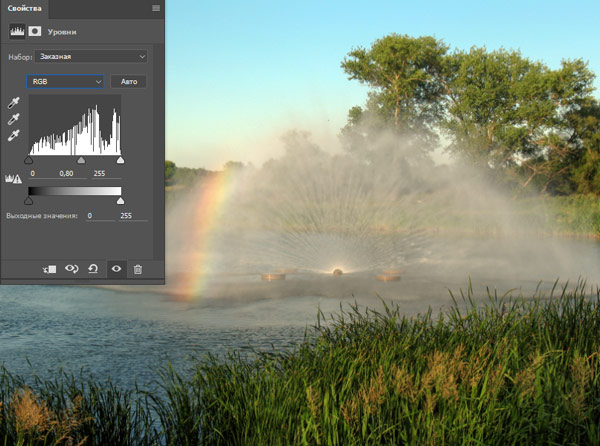The image size is (600, 446).
Task: Click the histogram graph area
Action: [75, 125]
